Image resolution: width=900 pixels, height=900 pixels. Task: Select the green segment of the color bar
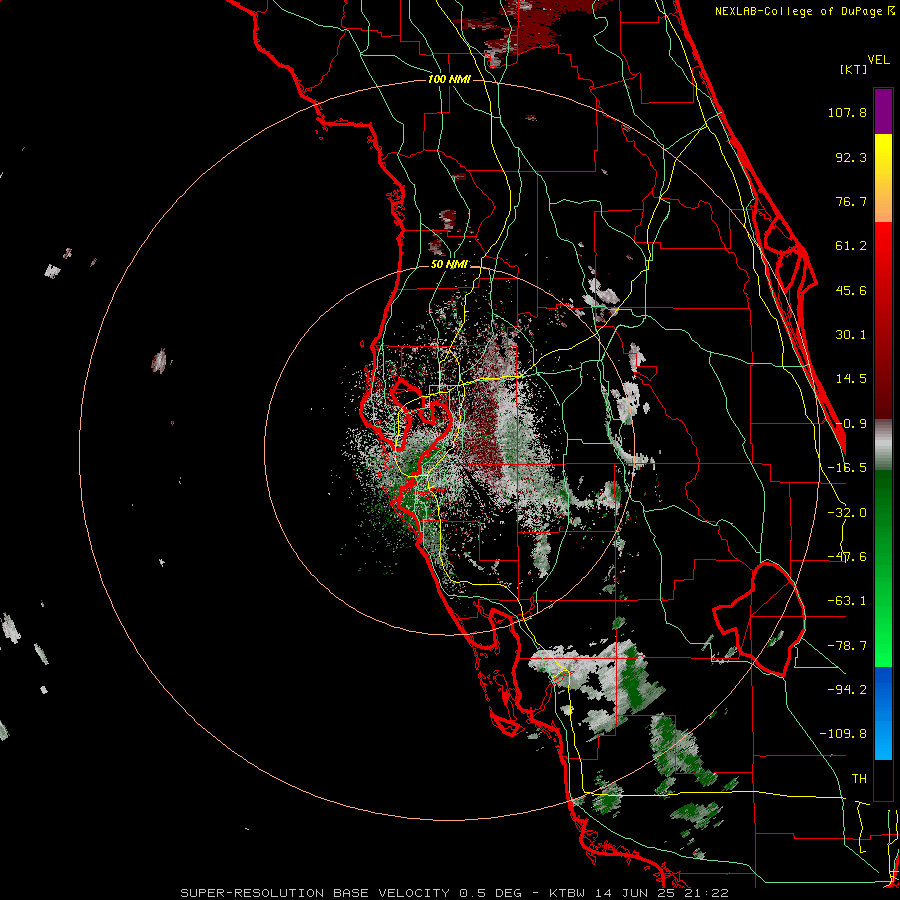point(883,568)
